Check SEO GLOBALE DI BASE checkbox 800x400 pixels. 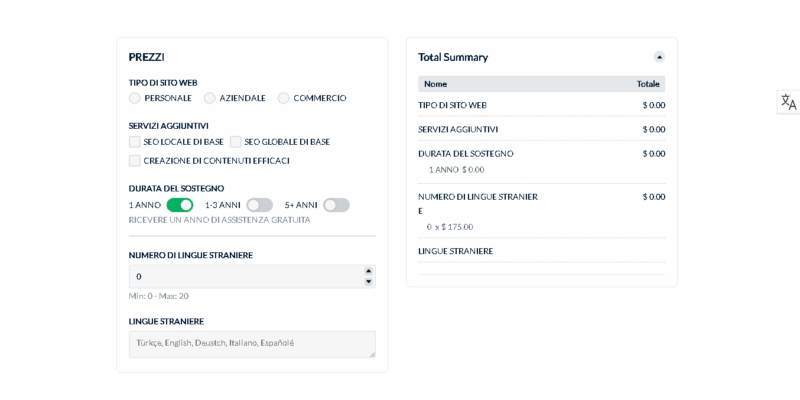click(x=236, y=142)
